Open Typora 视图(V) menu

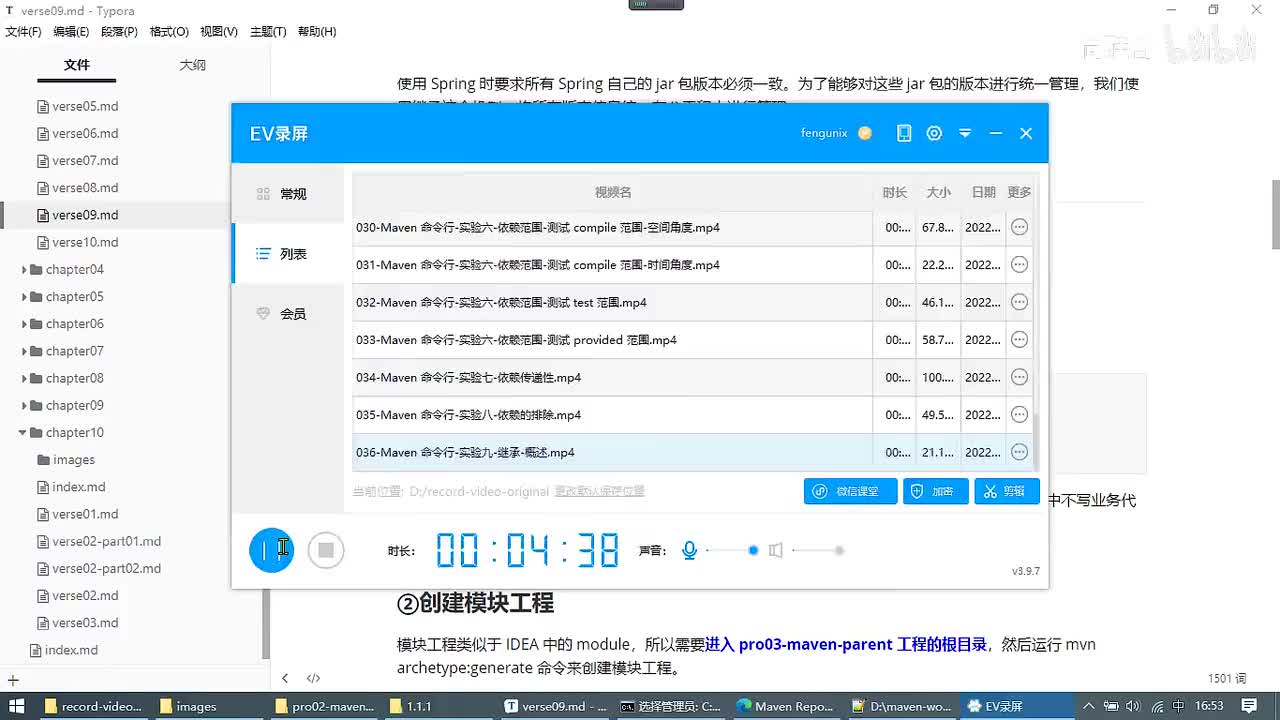coord(219,32)
